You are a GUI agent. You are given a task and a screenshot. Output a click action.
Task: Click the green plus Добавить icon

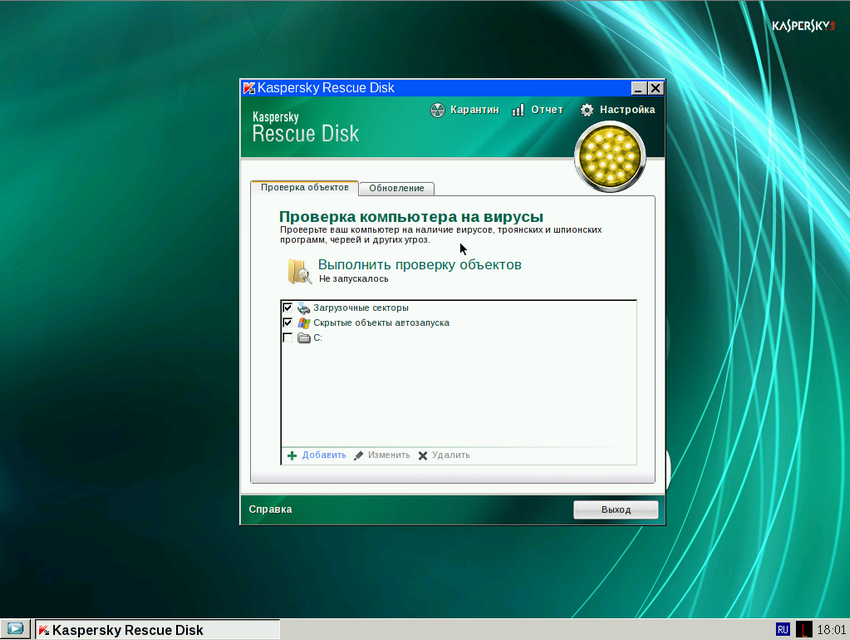click(x=292, y=455)
